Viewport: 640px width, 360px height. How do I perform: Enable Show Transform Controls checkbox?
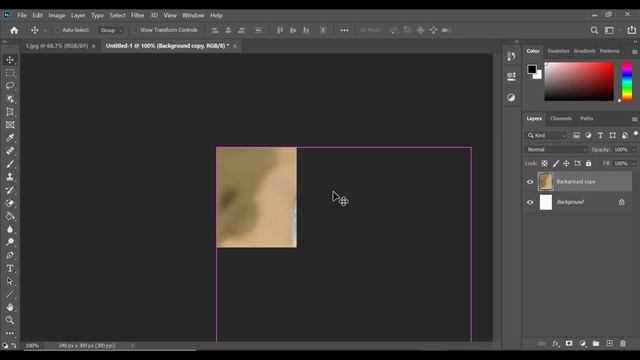click(x=136, y=30)
